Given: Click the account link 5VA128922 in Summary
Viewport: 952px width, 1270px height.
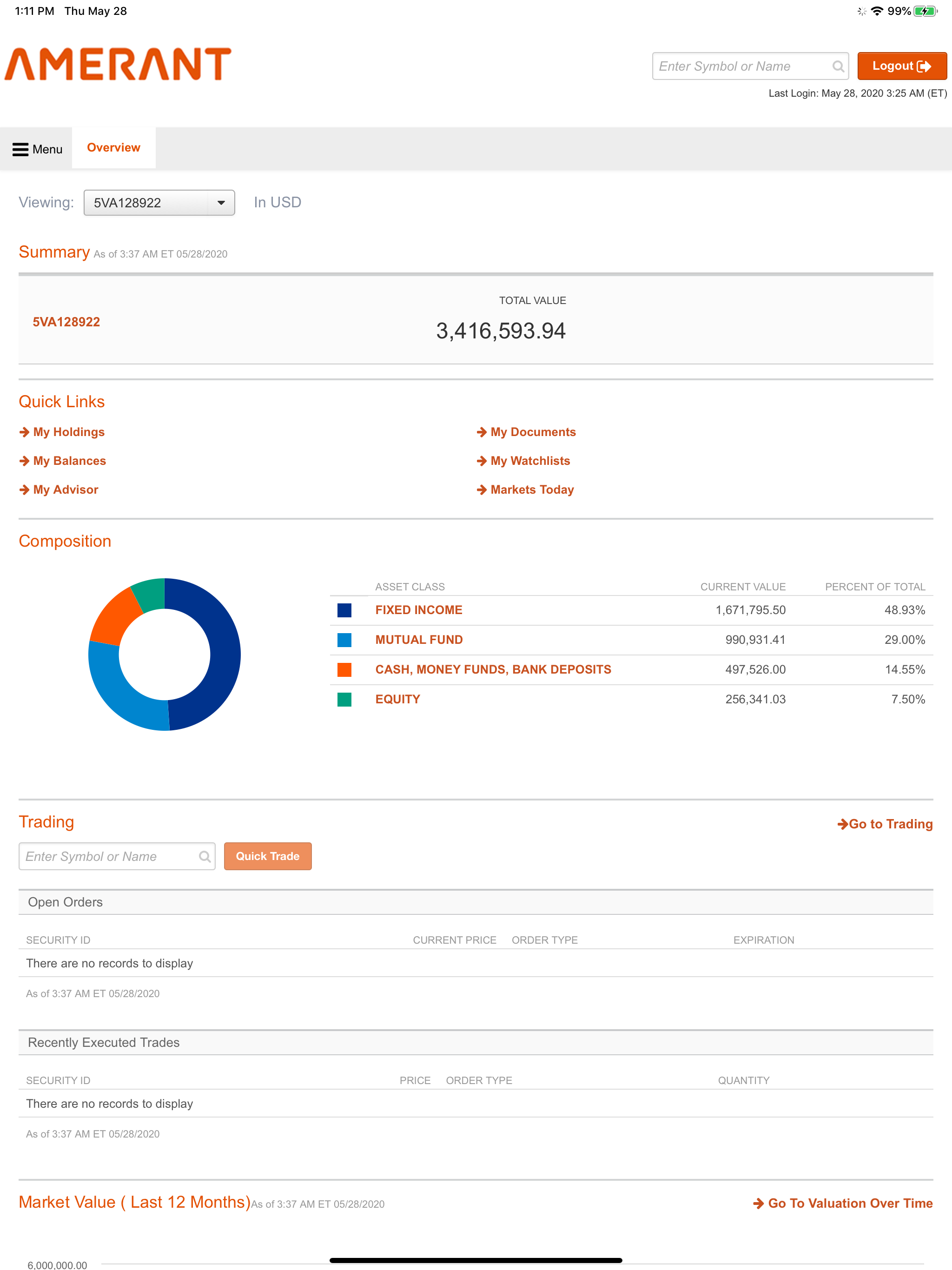Looking at the screenshot, I should click(x=66, y=322).
